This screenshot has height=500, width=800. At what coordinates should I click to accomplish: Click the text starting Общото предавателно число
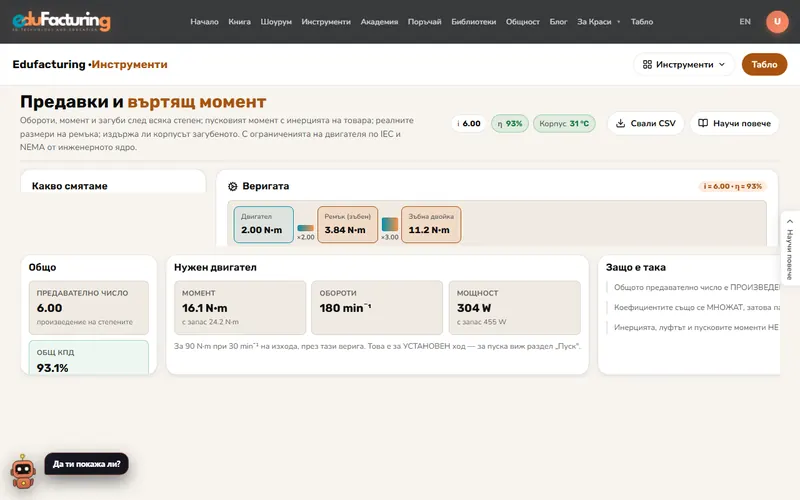[x=696, y=287]
